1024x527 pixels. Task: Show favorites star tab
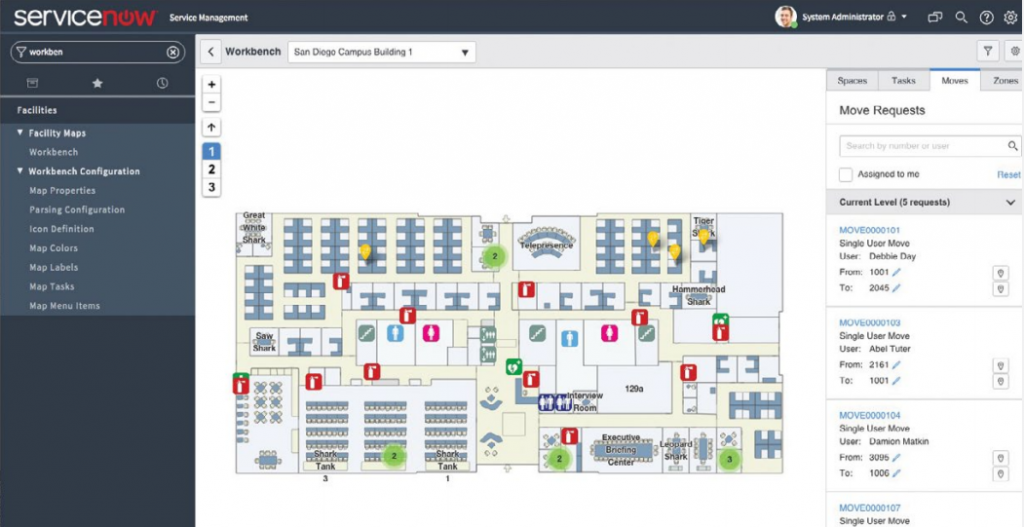(x=97, y=83)
